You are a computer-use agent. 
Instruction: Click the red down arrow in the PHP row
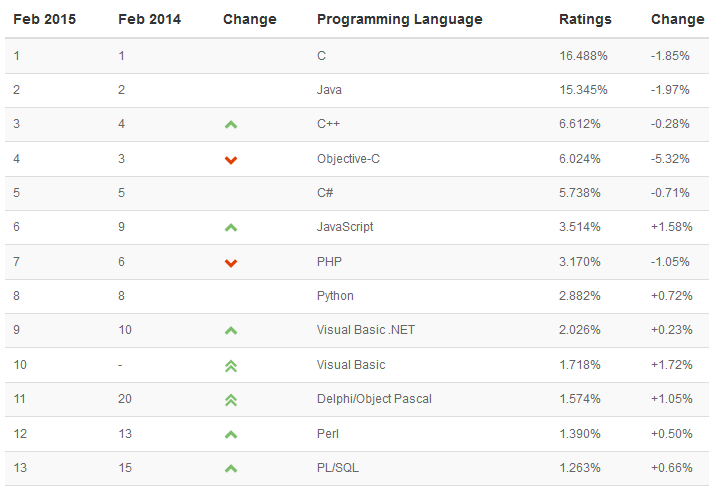(231, 263)
